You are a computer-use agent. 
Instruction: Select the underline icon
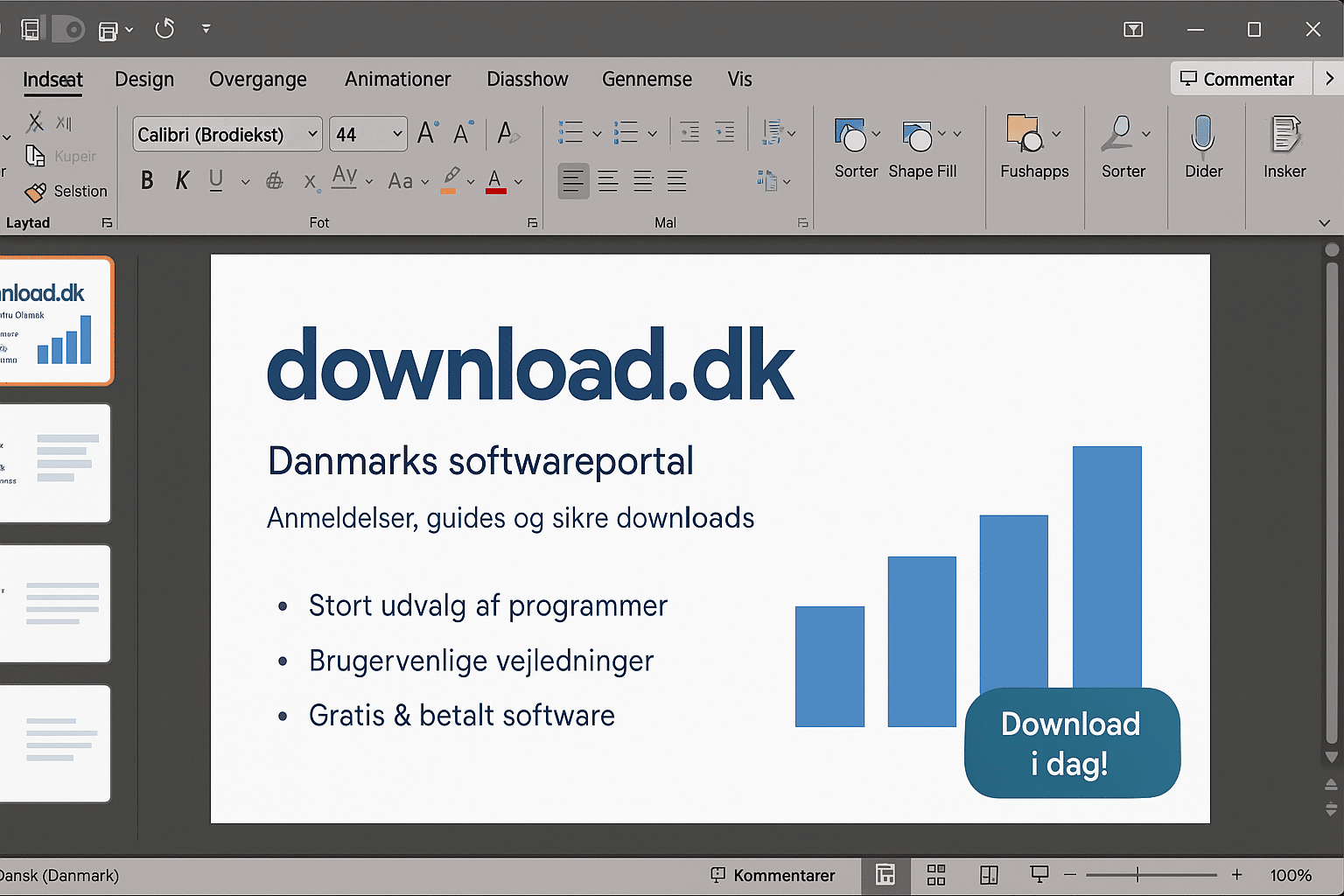(215, 180)
